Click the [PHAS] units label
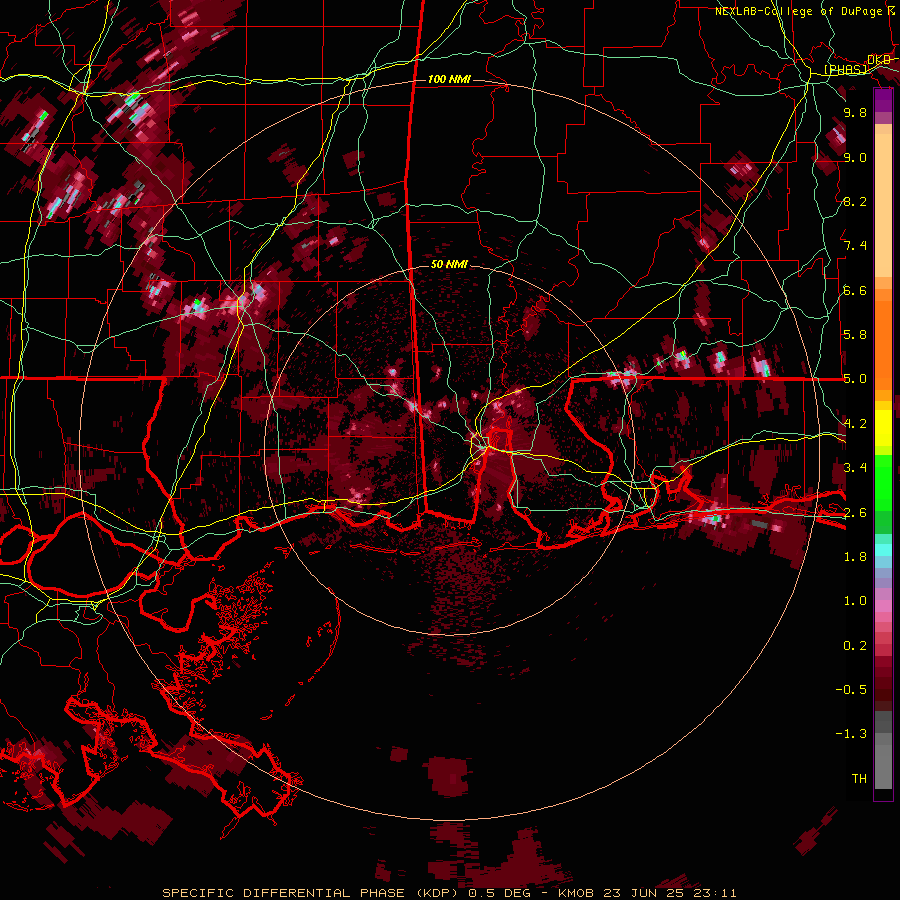The height and width of the screenshot is (900, 900). tap(846, 70)
